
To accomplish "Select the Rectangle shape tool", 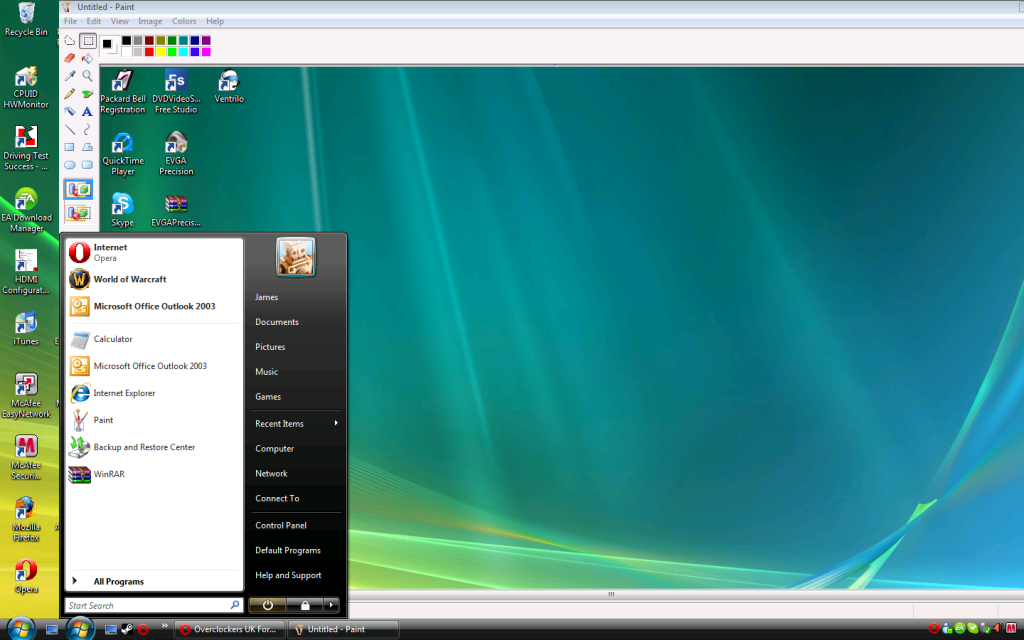I will point(69,147).
